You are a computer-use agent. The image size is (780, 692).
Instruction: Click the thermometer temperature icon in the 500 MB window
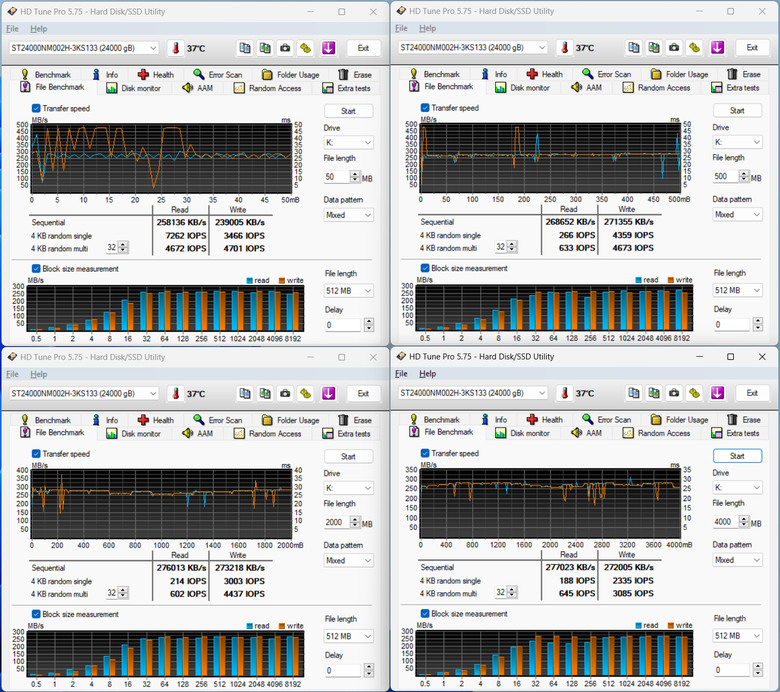click(x=565, y=48)
